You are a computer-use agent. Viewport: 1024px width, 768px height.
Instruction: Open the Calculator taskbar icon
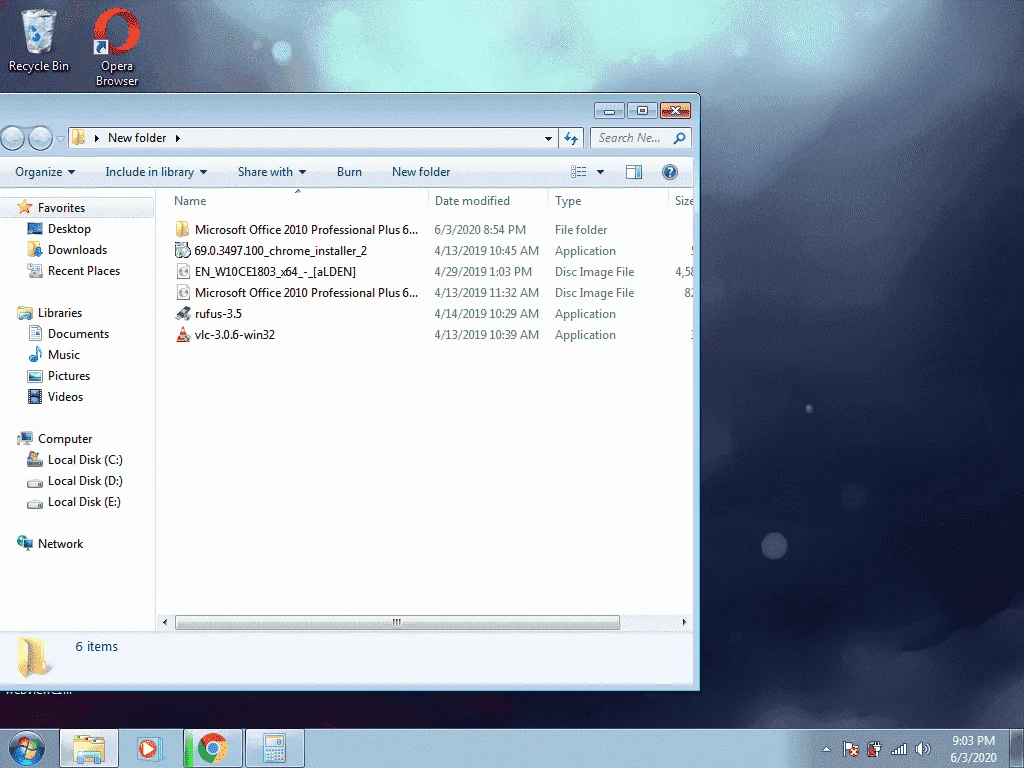[275, 748]
